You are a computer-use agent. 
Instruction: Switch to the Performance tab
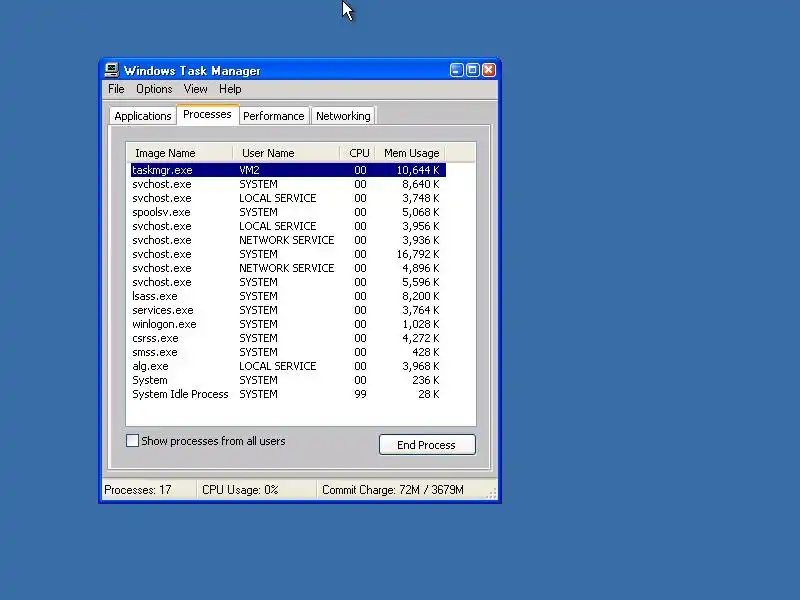(273, 116)
